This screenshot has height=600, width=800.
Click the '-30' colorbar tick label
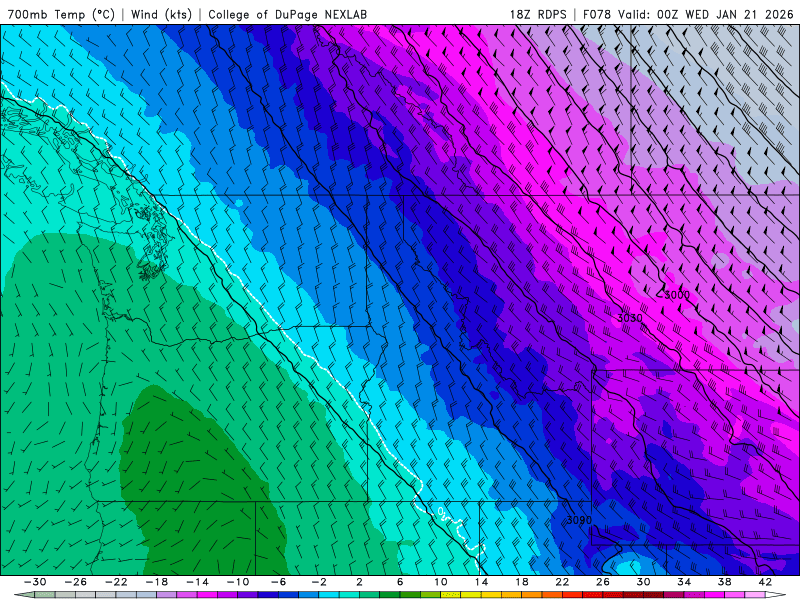35,582
